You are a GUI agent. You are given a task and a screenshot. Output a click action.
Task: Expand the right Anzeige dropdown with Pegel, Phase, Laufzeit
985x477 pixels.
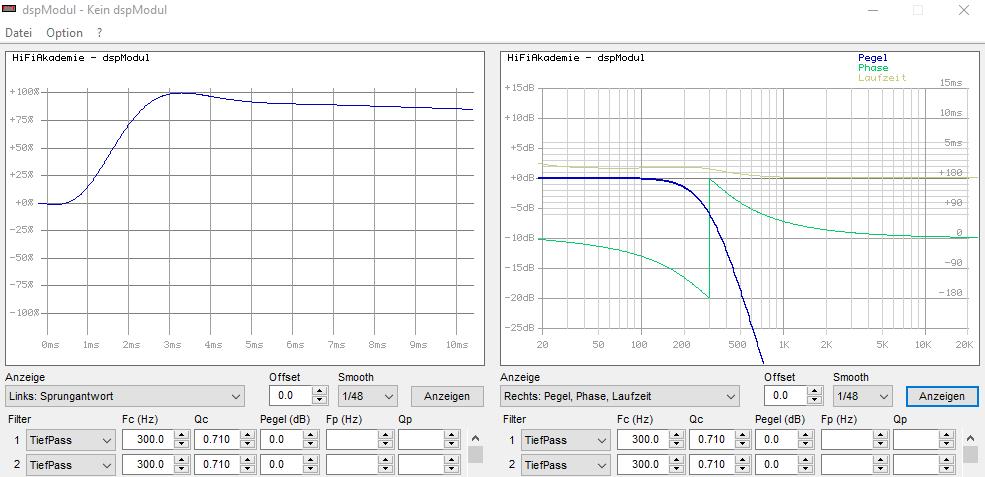619,396
